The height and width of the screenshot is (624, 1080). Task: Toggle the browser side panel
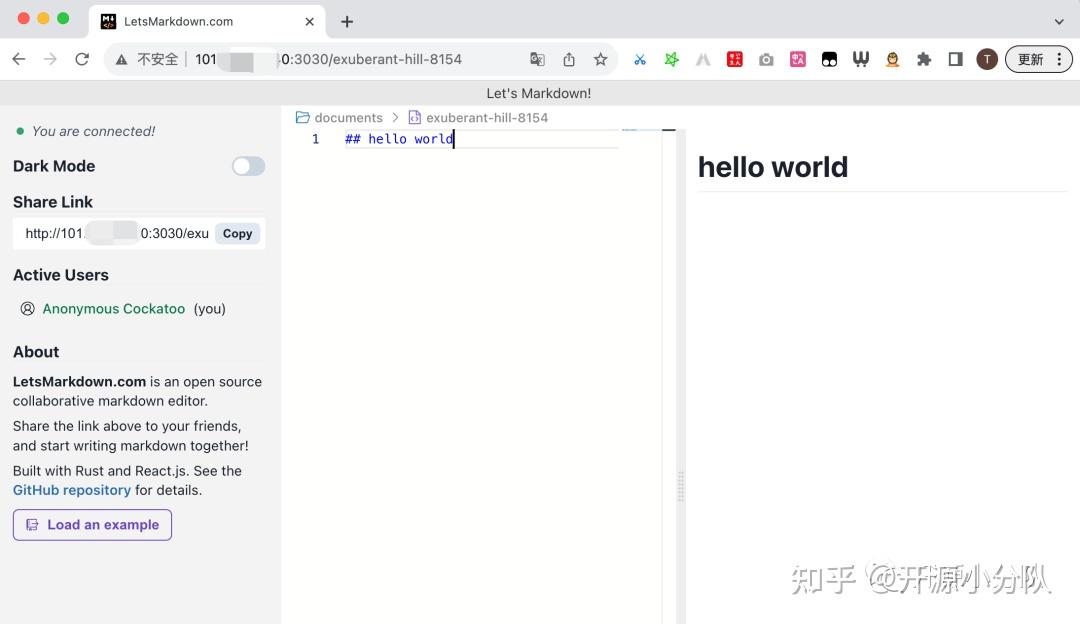coord(955,60)
